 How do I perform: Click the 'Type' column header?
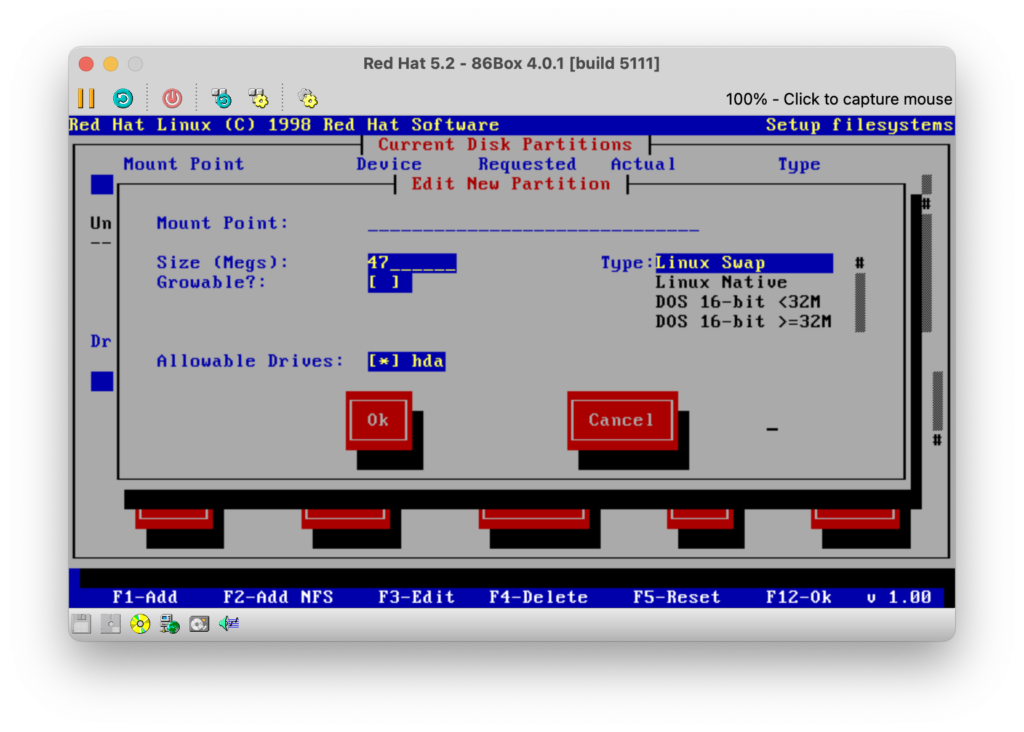pos(799,165)
